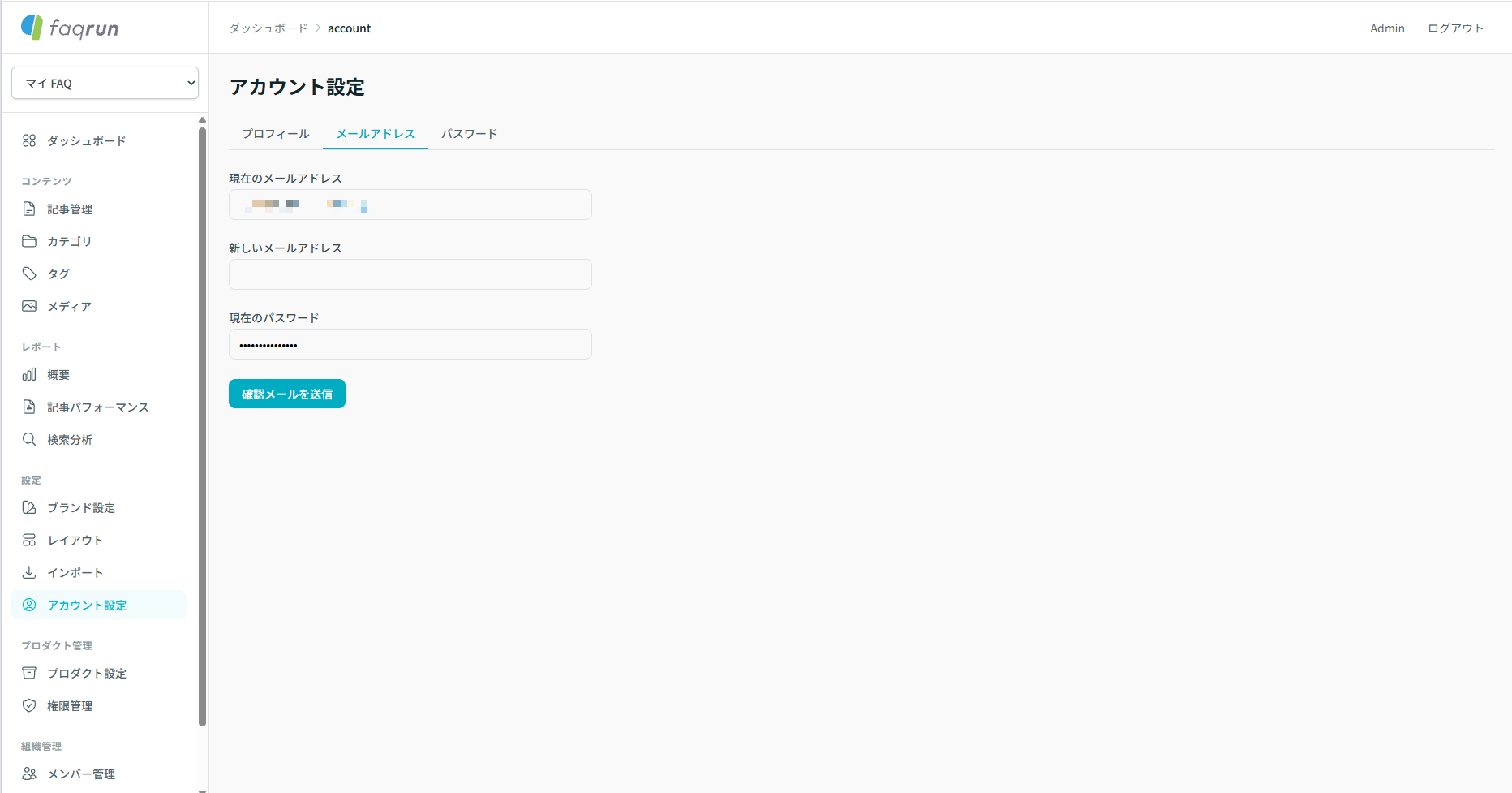The image size is (1512, 793).
Task: Go to 記事管理 page
Action: pyautogui.click(x=99, y=209)
